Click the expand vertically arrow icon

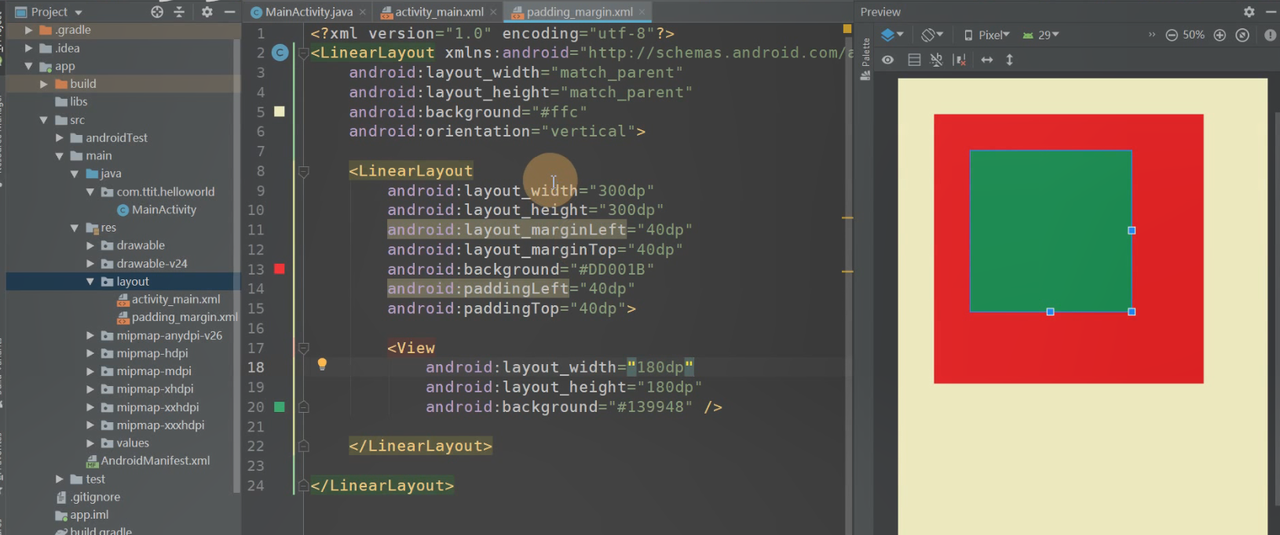pyautogui.click(x=1009, y=60)
